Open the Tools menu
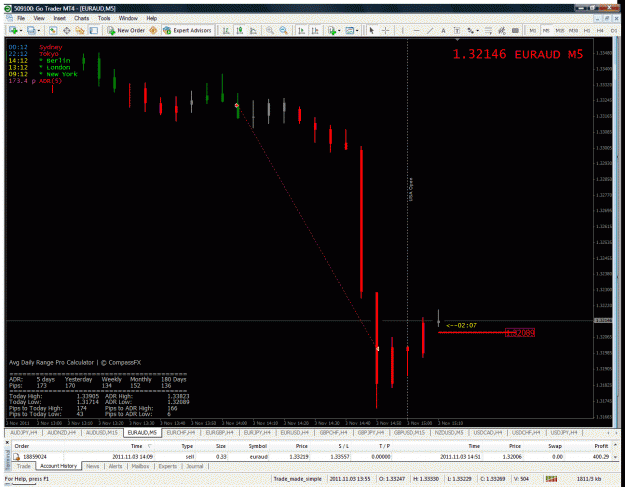 tap(104, 18)
